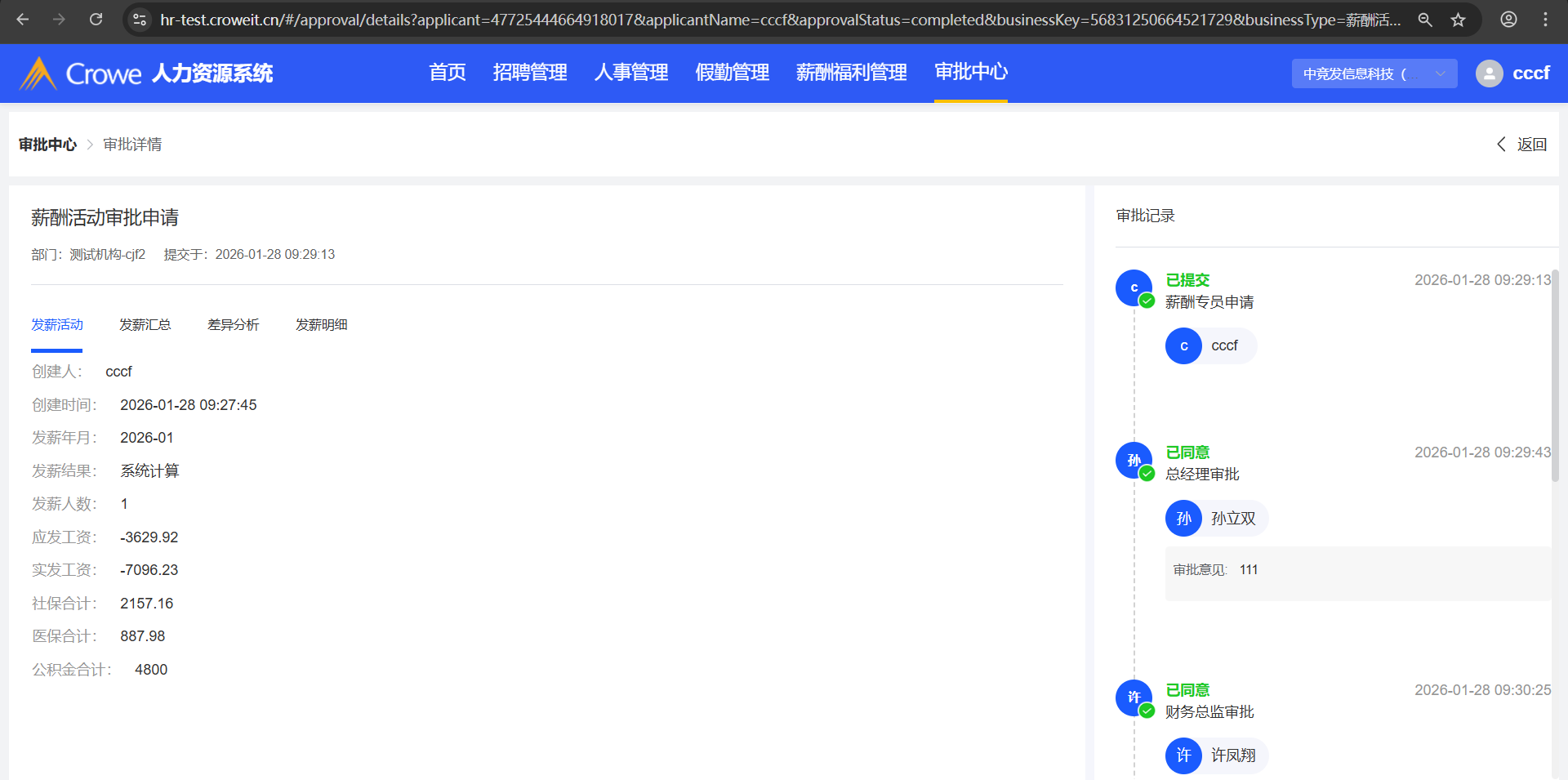Click the bookmark star icon

pos(1459,20)
